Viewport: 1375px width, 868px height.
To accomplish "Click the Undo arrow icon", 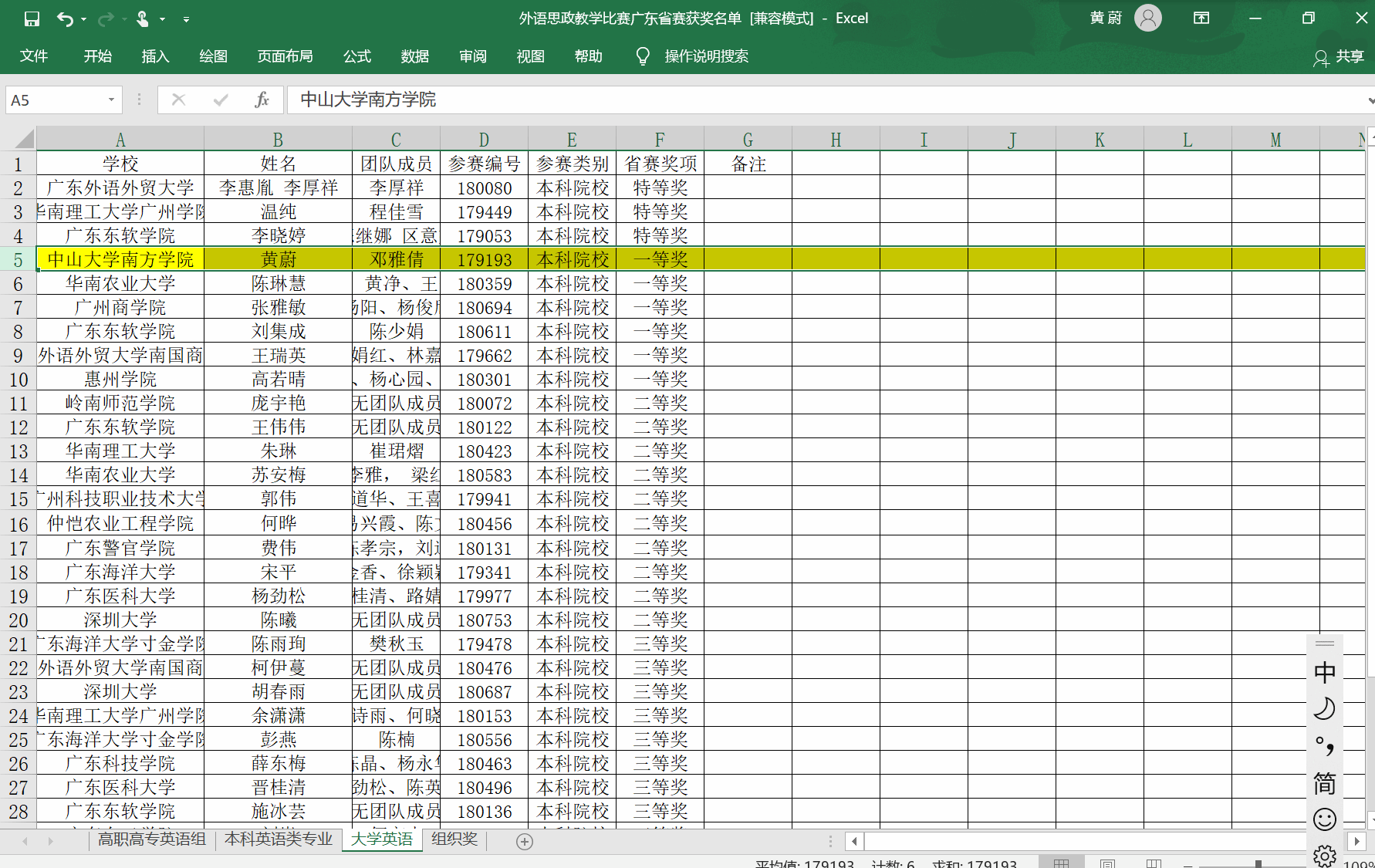I will 65,19.
